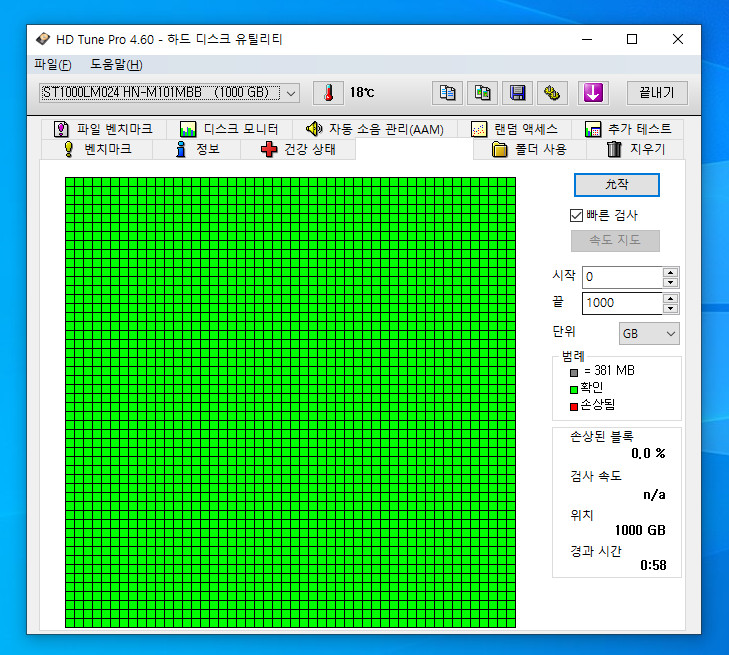729x655 pixels.
Task: Click the 끝내기 exit button
Action: point(656,93)
